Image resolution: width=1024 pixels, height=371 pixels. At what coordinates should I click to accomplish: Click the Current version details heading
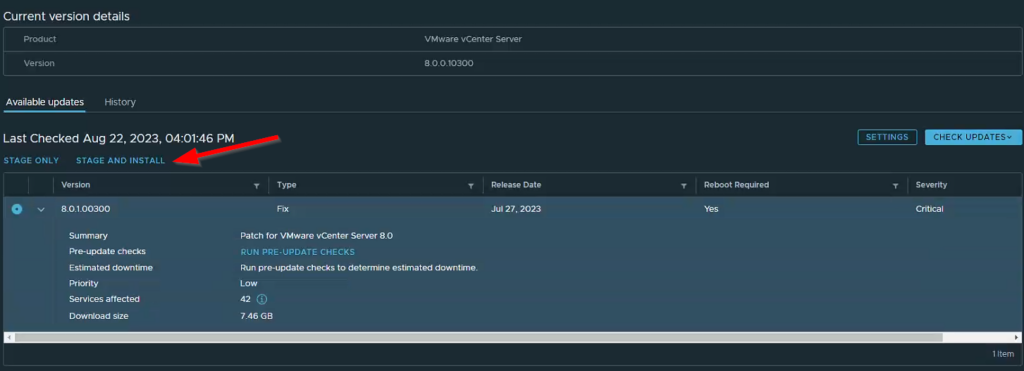click(x=67, y=16)
